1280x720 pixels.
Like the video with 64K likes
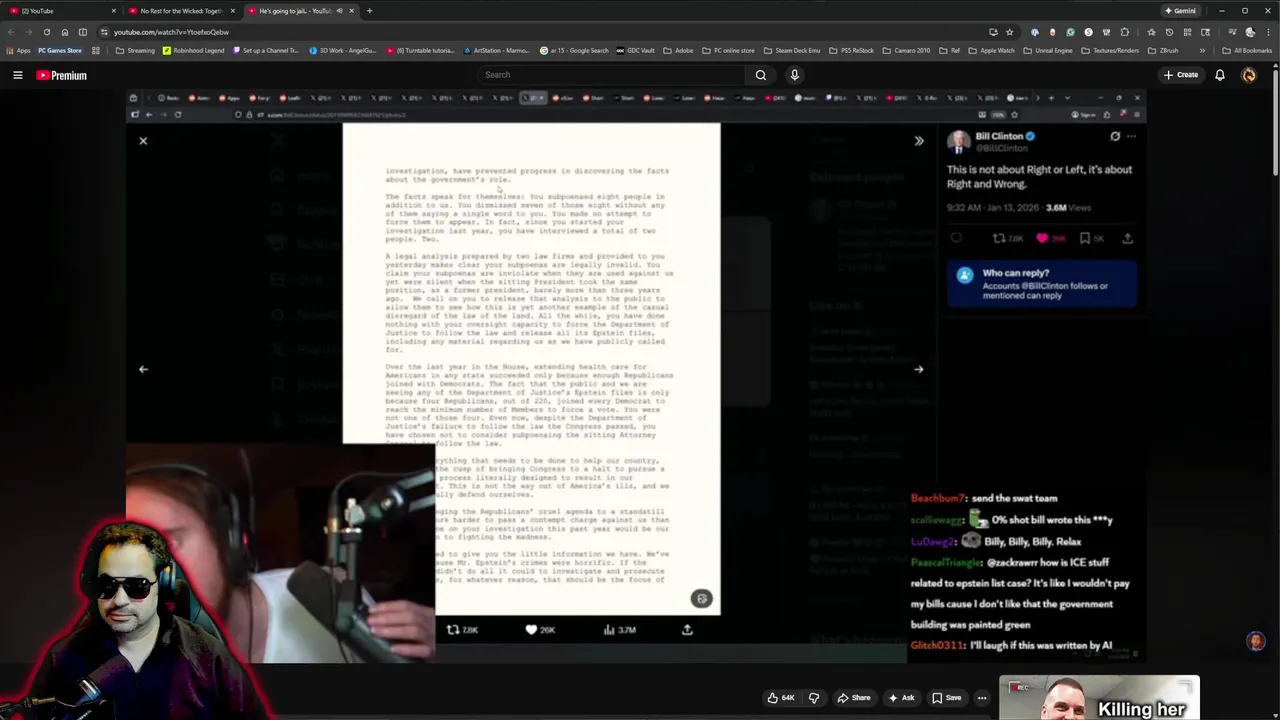pyautogui.click(x=781, y=698)
